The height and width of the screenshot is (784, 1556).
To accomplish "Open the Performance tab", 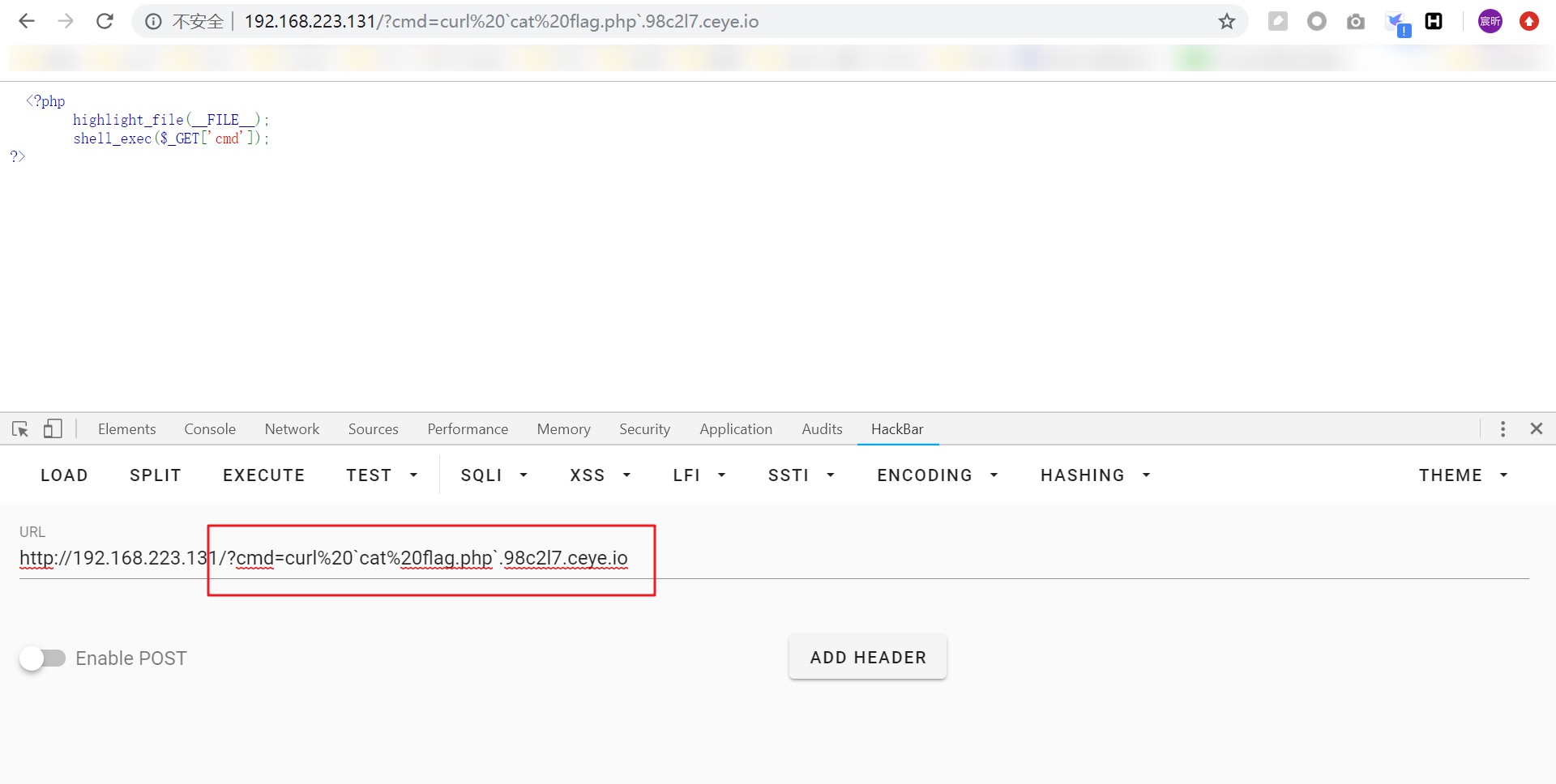I will coord(468,428).
